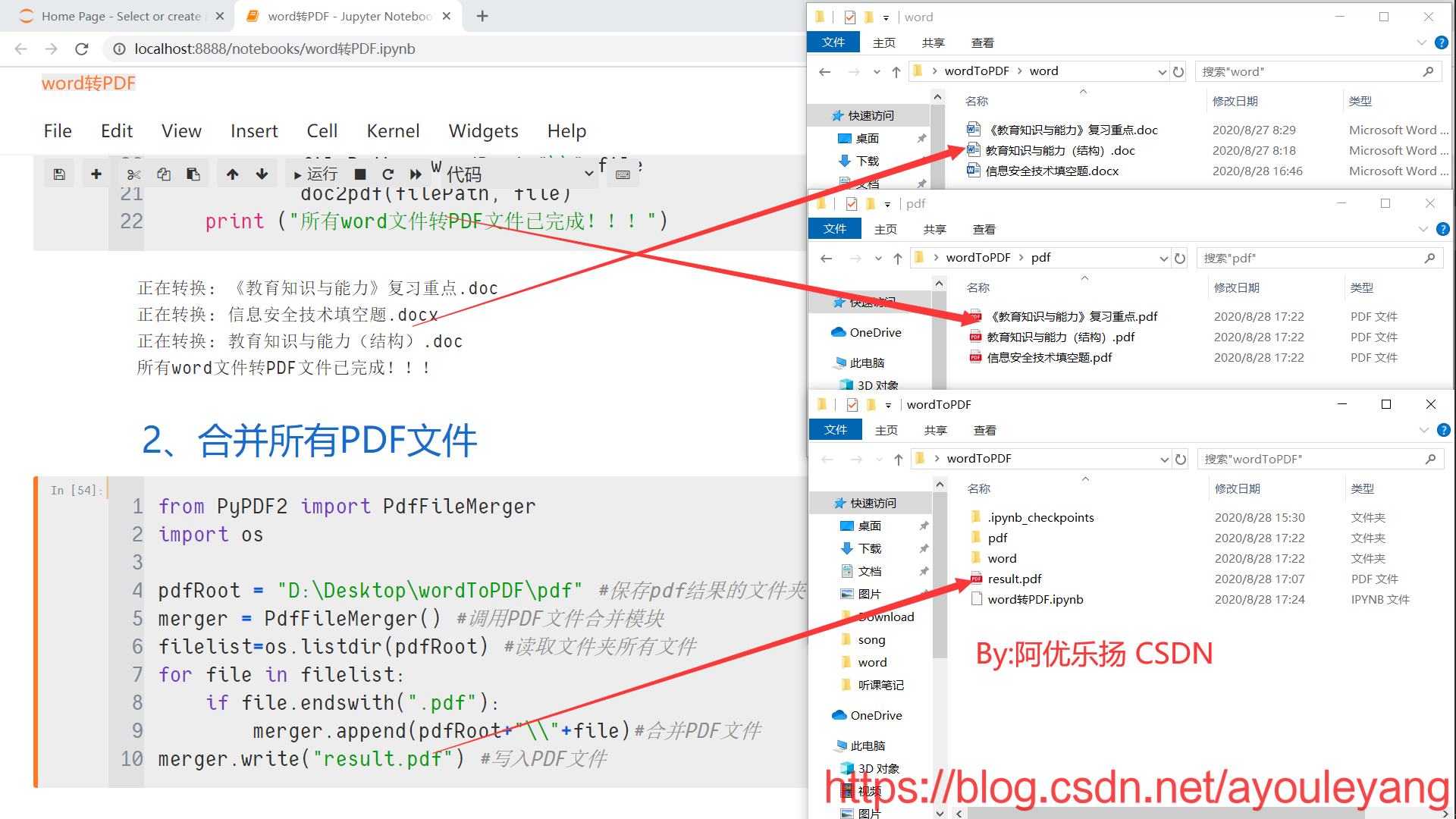Open song folder in wordToPDF sidebar
The height and width of the screenshot is (819, 1456).
pyautogui.click(x=871, y=640)
